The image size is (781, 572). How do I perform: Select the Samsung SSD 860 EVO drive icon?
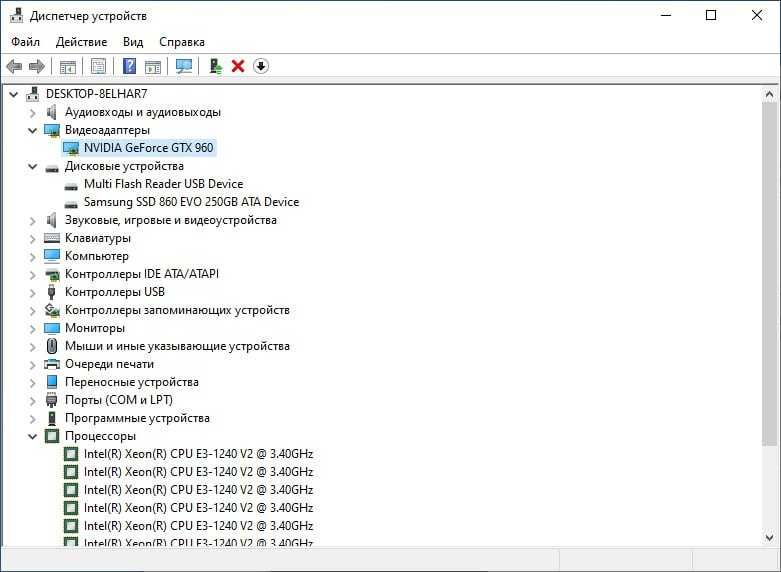pos(71,204)
